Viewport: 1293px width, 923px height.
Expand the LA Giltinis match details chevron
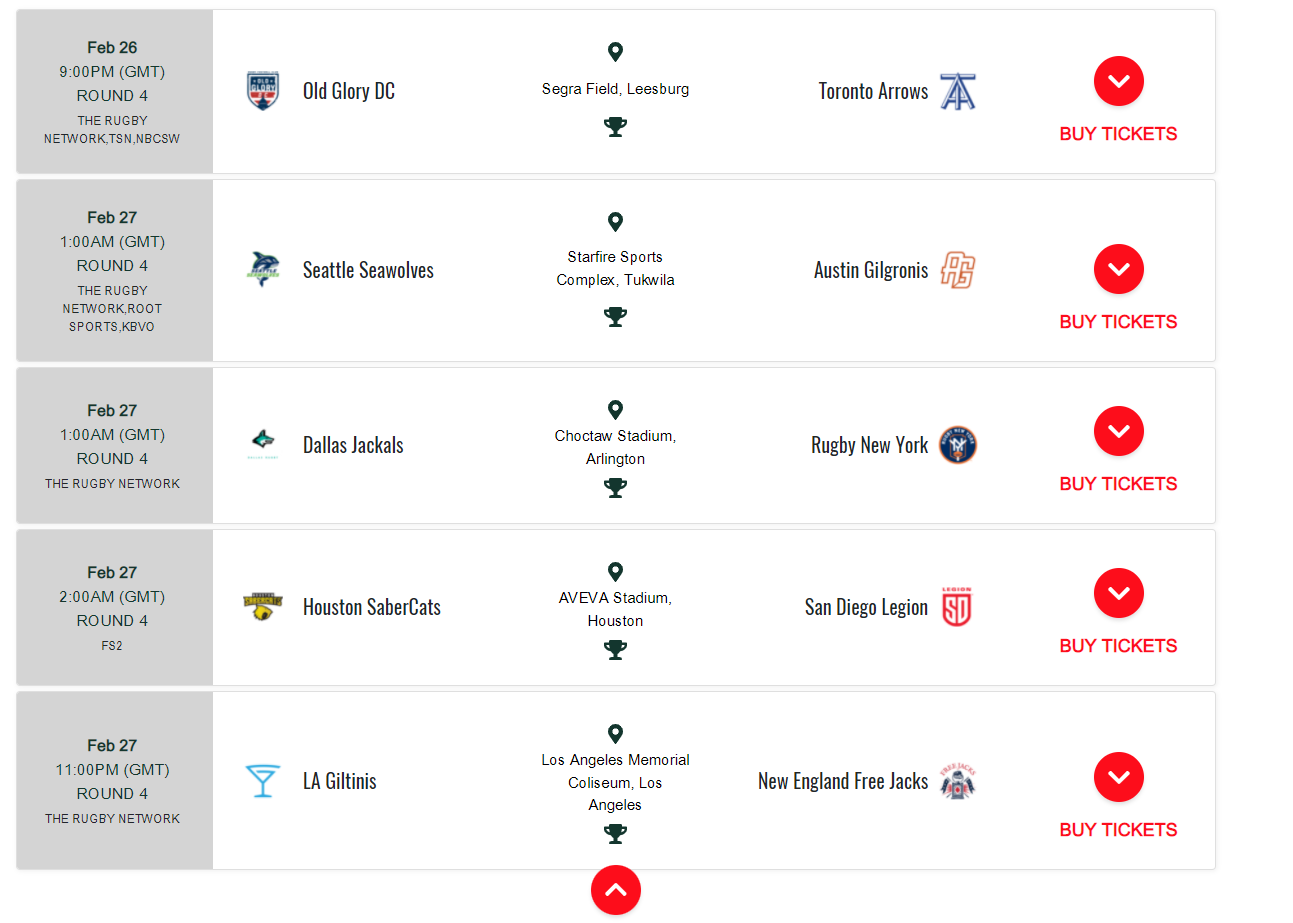click(1118, 777)
